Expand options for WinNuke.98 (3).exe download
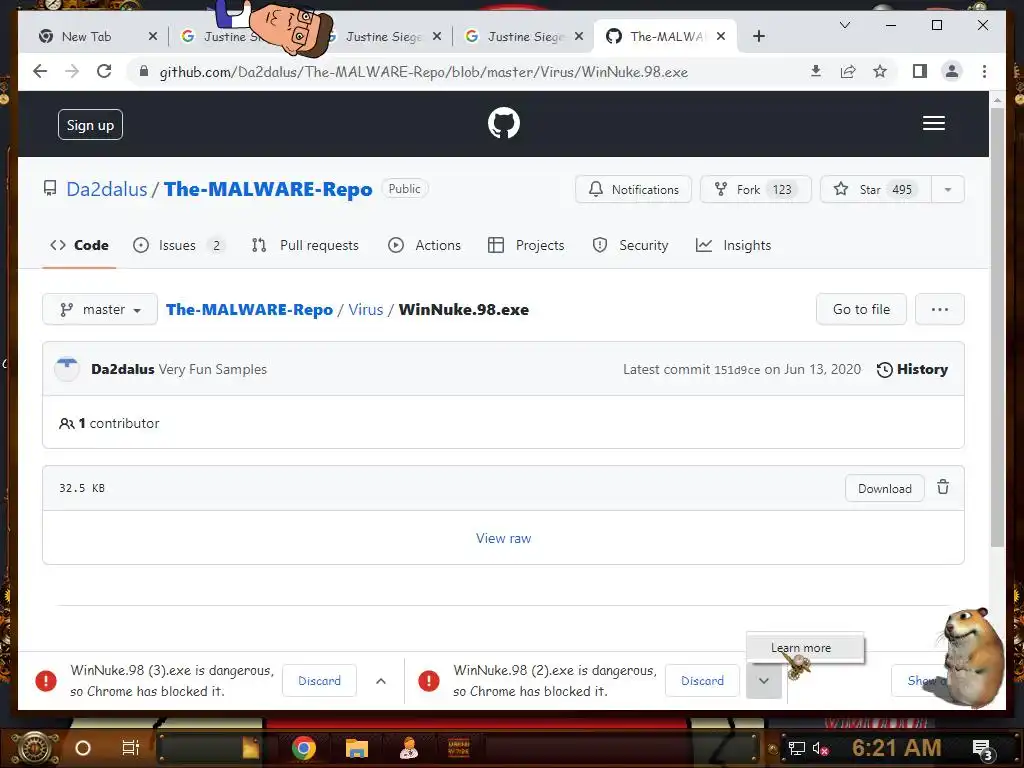This screenshot has height=768, width=1024. 381,680
